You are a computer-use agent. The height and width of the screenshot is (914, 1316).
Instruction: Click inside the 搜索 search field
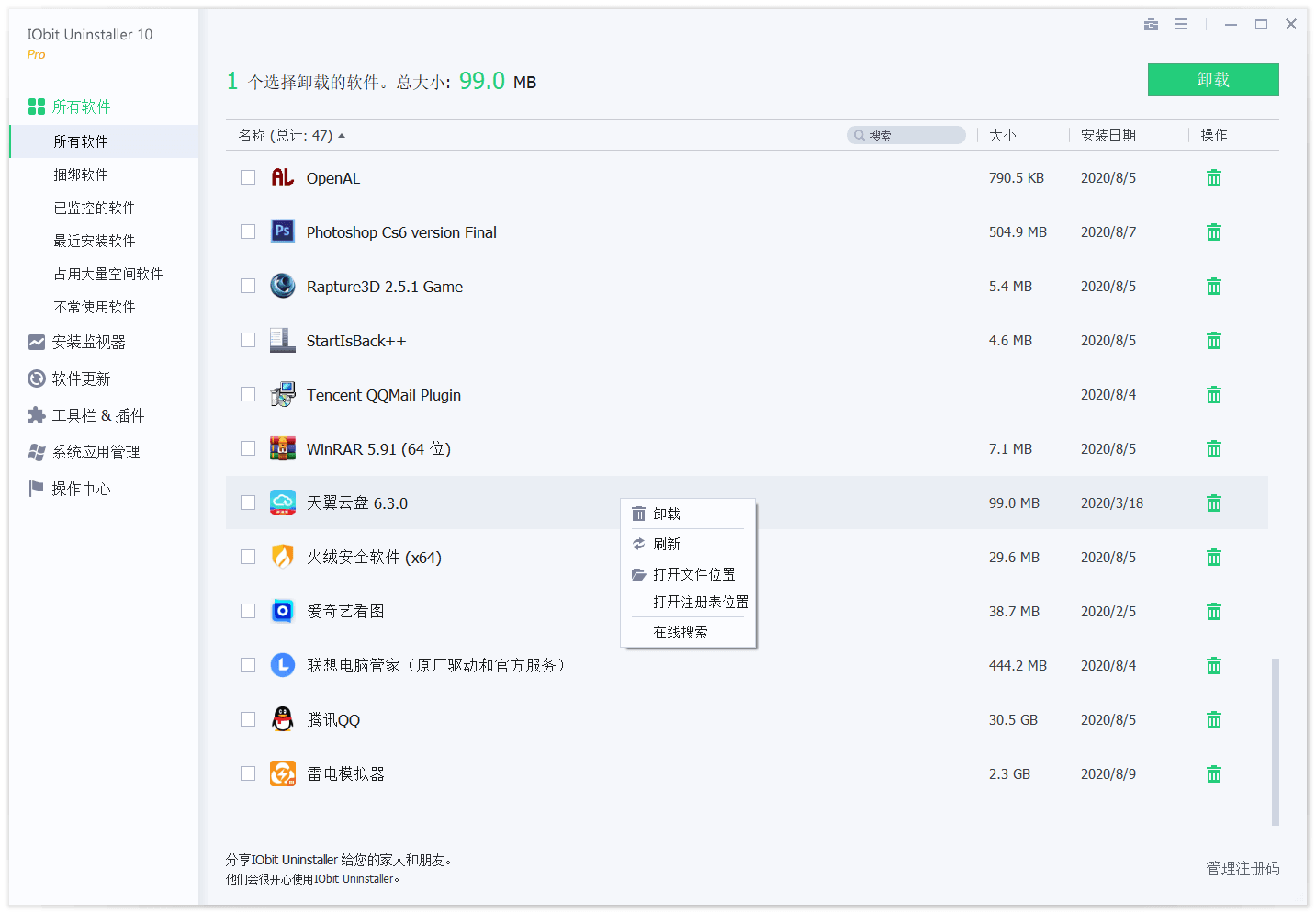pos(906,134)
